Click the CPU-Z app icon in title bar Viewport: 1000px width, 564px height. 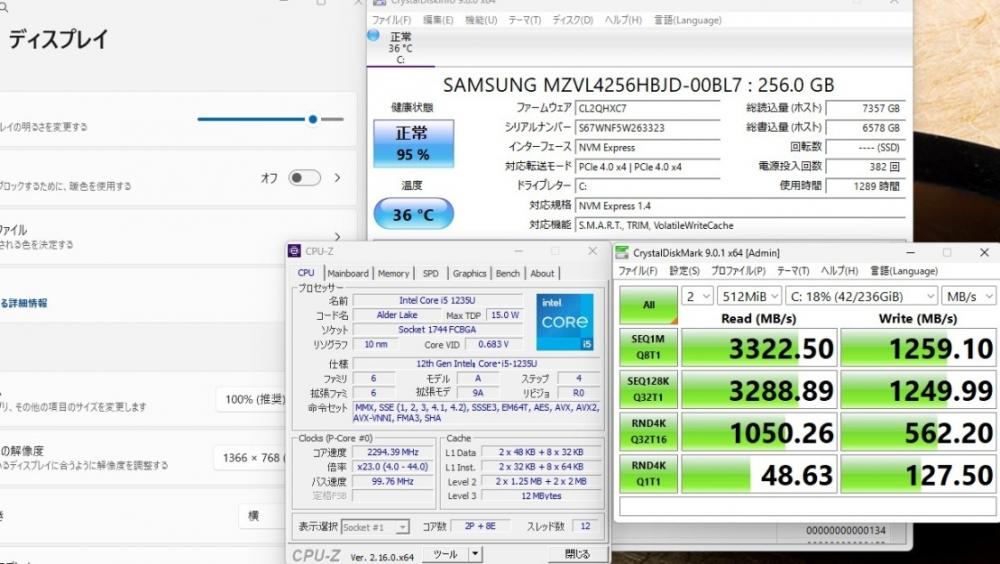[294, 251]
